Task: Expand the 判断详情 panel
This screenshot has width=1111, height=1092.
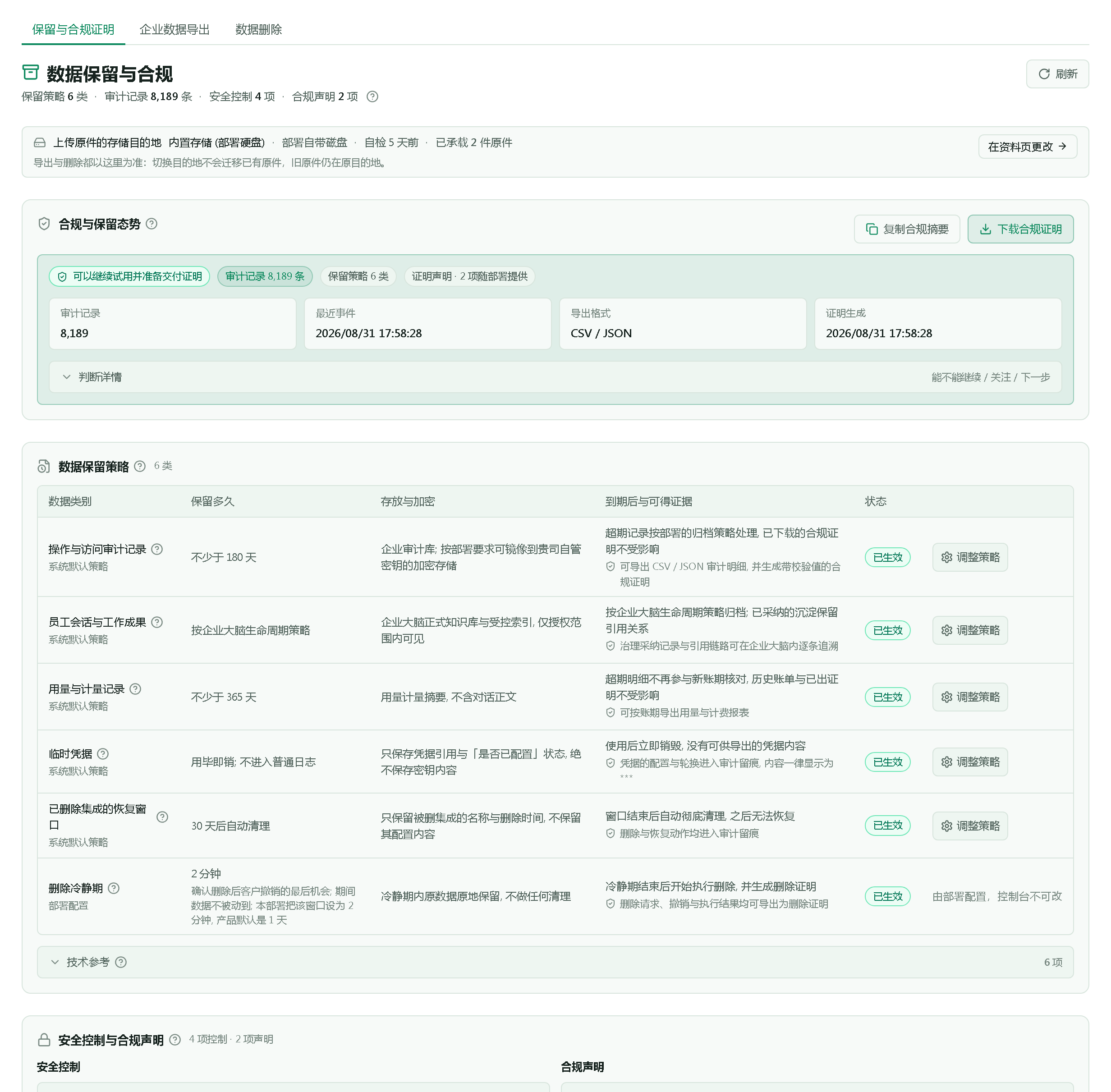Action: click(555, 377)
